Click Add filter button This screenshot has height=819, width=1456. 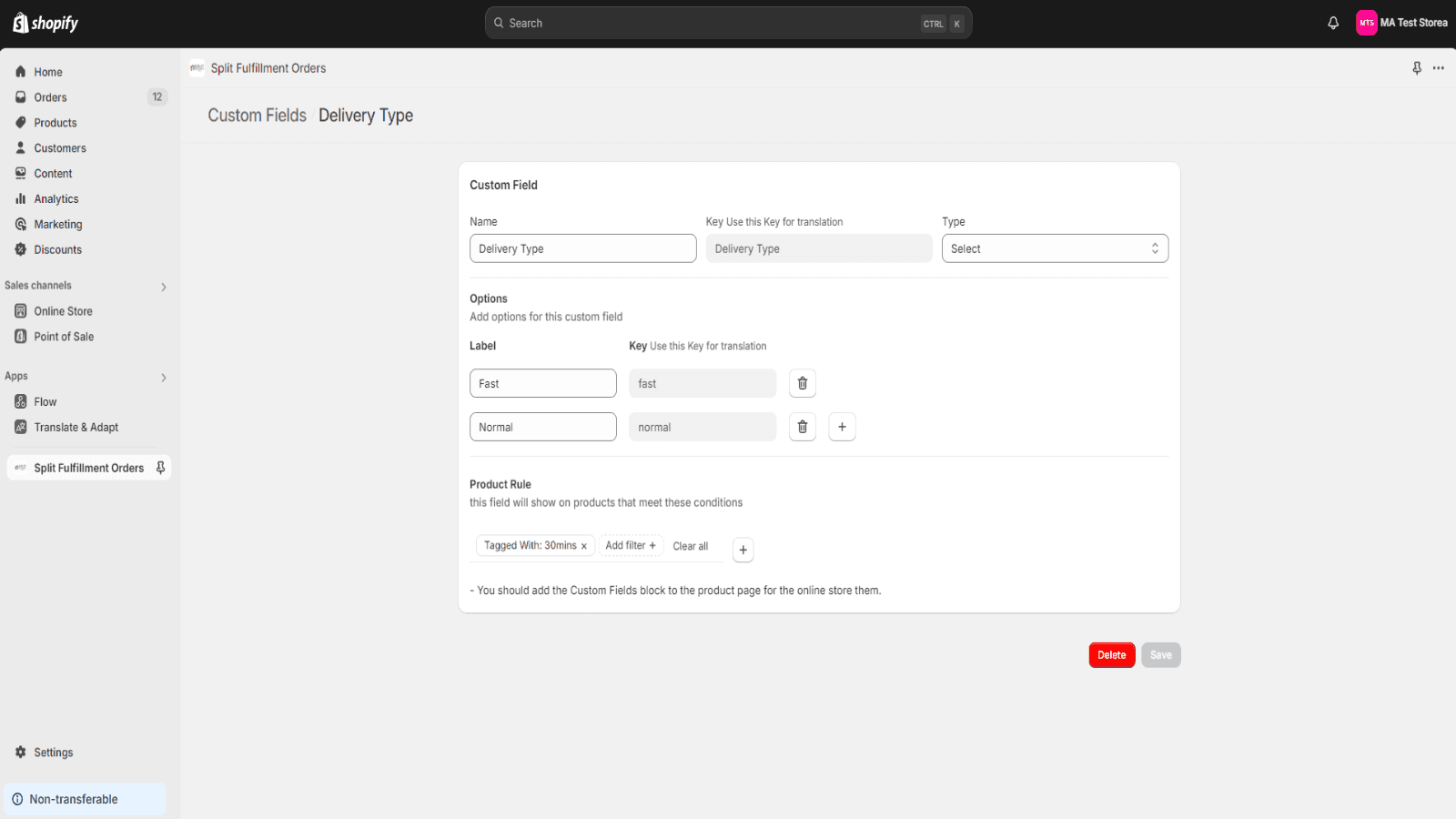[x=631, y=546]
